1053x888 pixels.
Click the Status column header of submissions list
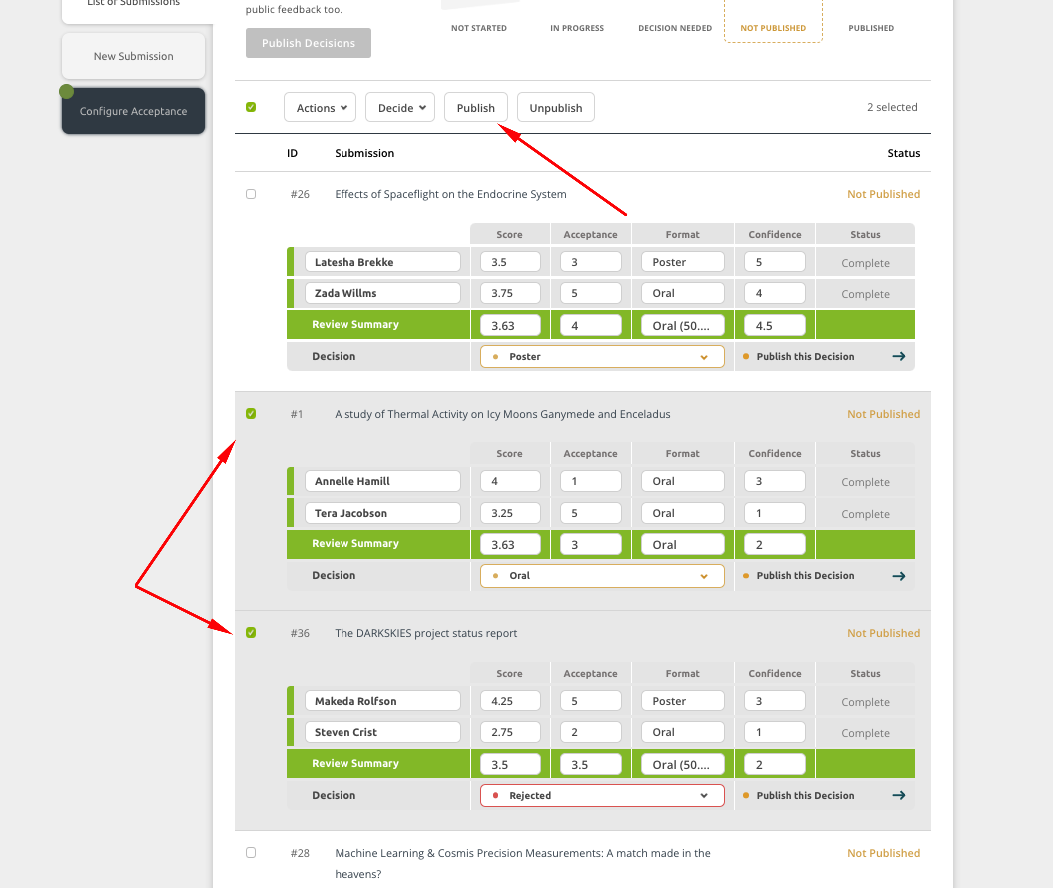[x=903, y=153]
